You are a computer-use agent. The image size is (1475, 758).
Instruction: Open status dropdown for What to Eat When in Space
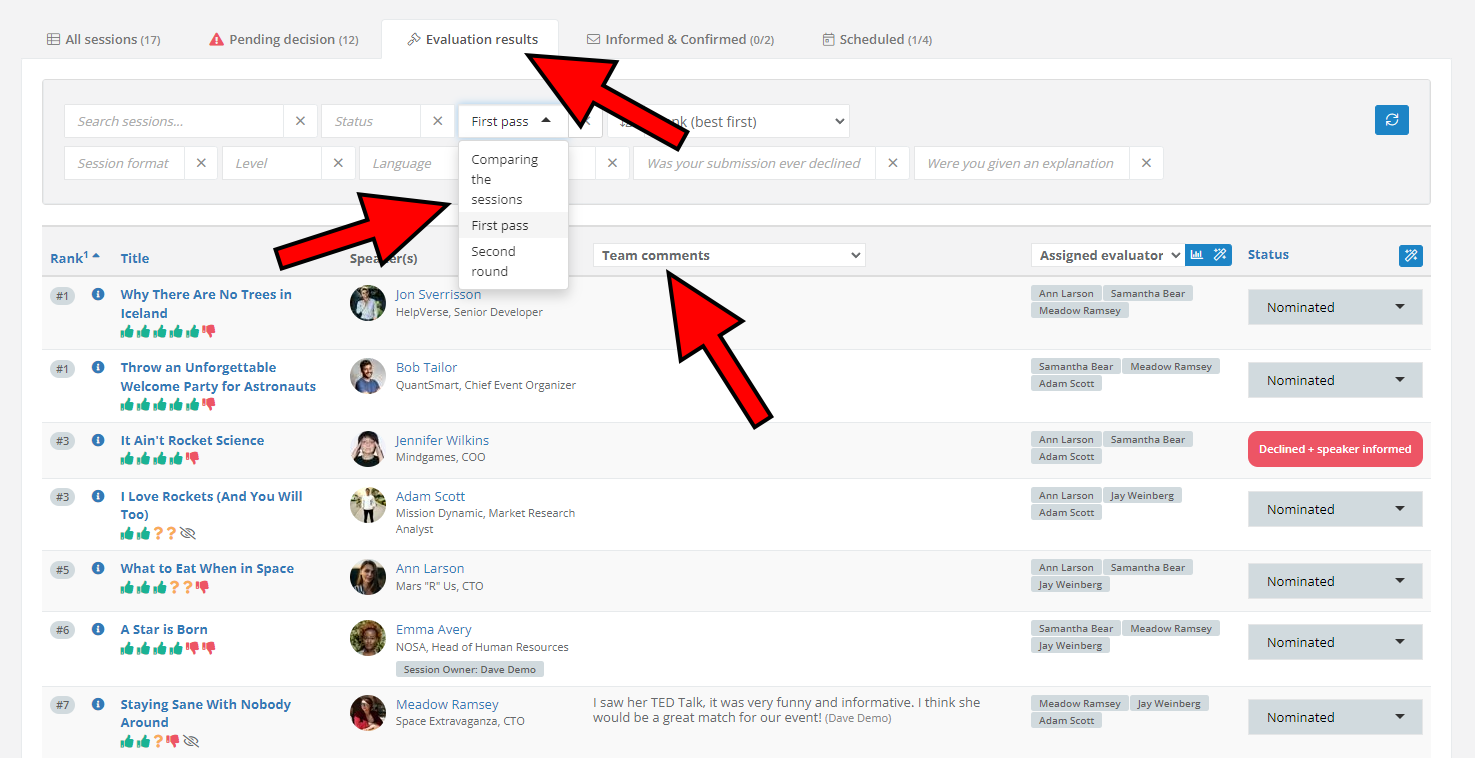click(1334, 581)
